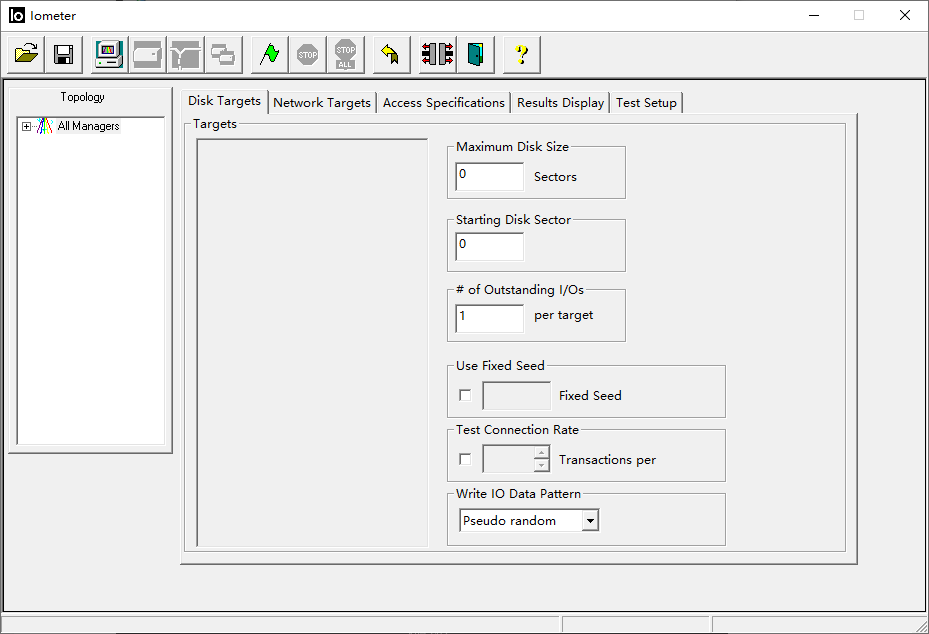Viewport: 929px width, 634px height.
Task: Expand the All Managers tree node
Action: point(26,126)
